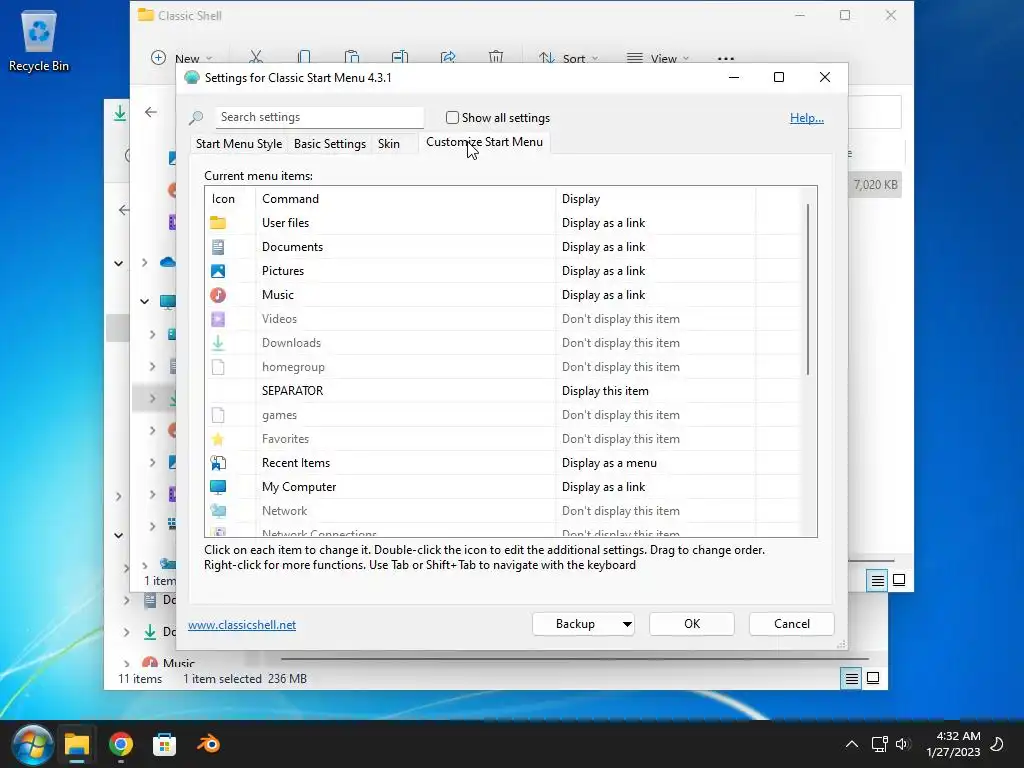
Task: Open the taskbar clock and date
Action: pyautogui.click(x=953, y=744)
